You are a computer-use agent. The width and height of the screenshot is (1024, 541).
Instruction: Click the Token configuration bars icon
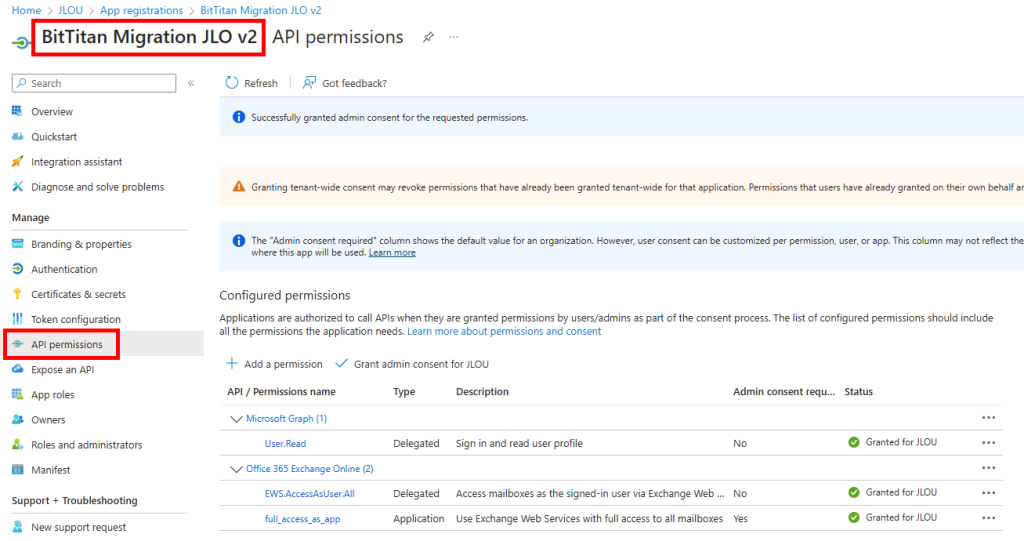pos(18,319)
